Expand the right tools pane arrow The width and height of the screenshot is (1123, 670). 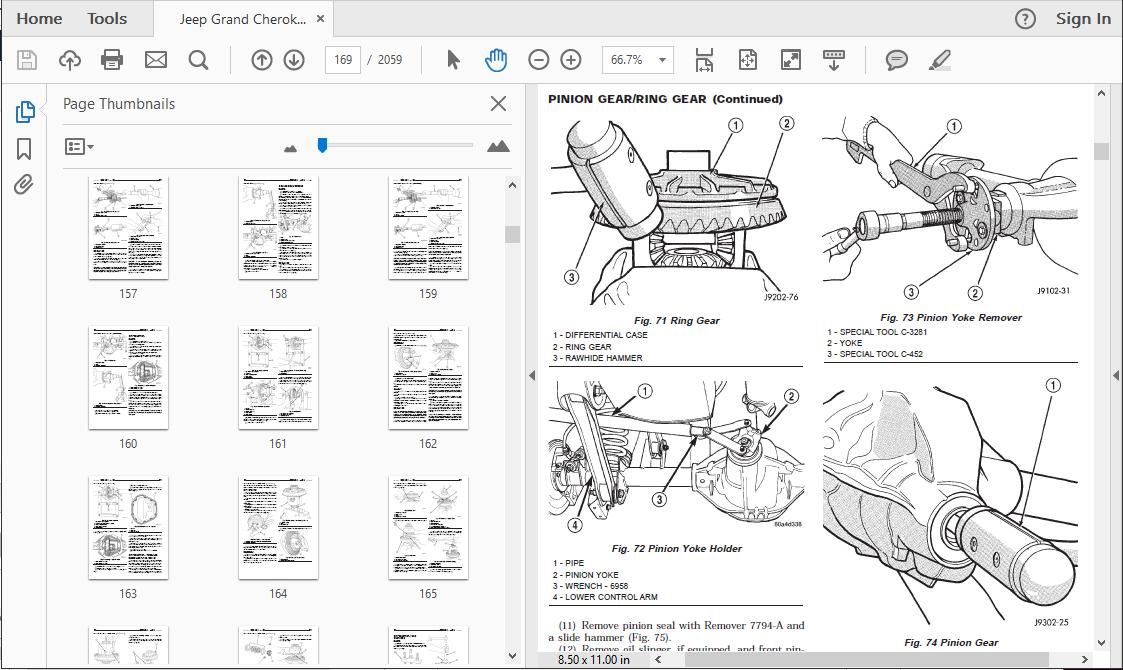1116,375
